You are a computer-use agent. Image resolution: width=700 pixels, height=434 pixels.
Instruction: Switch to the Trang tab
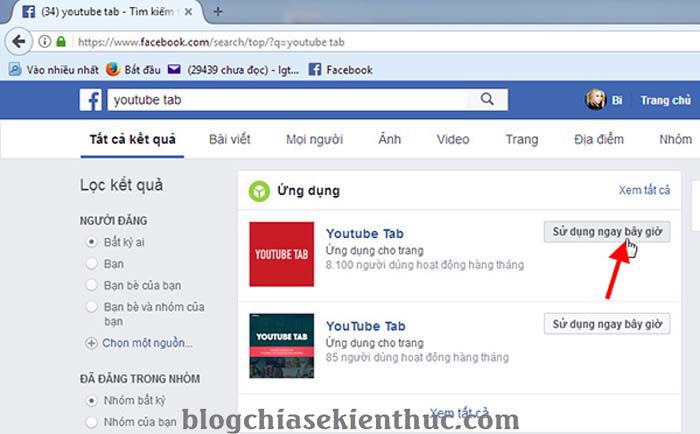click(x=521, y=139)
